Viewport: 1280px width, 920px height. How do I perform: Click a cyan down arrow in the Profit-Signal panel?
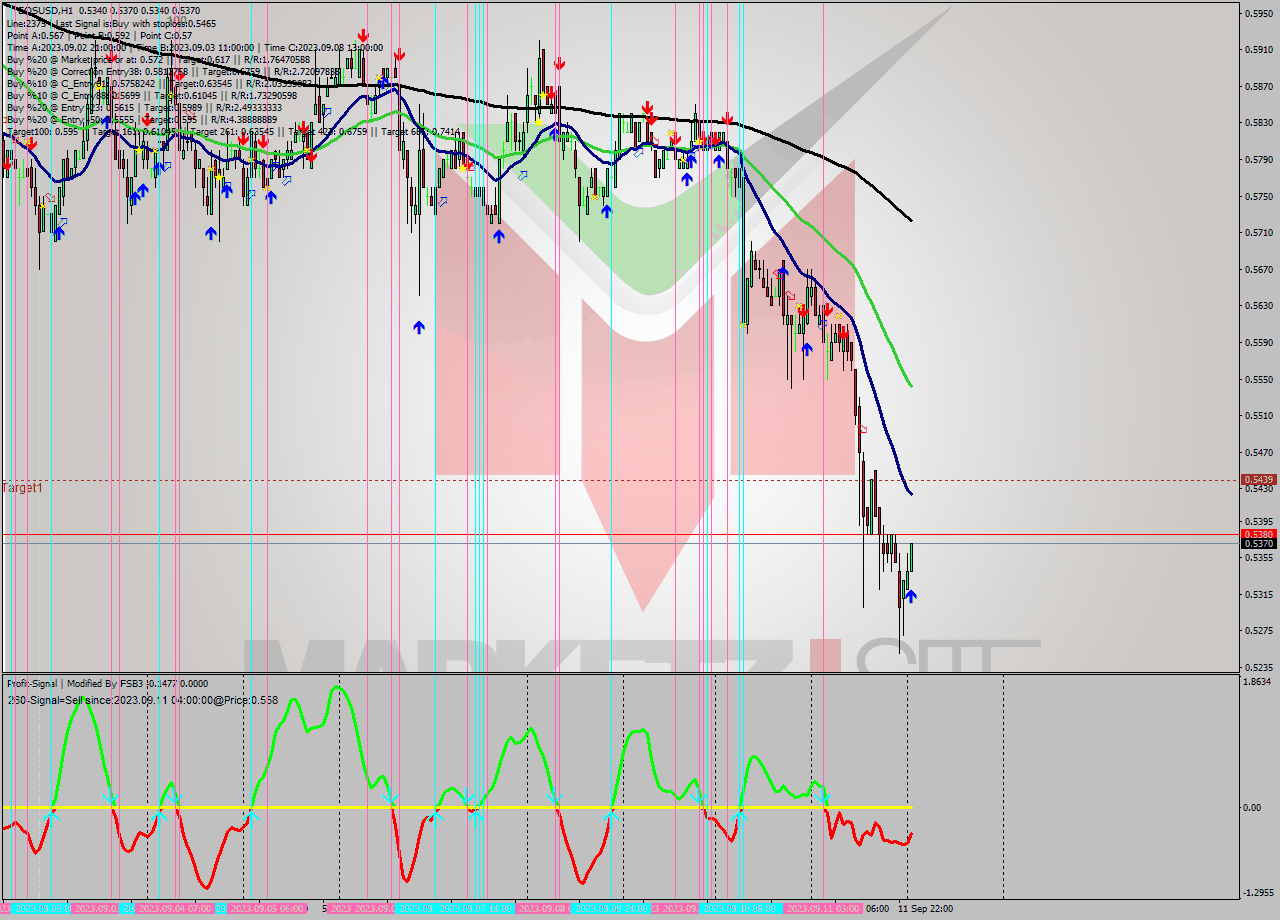pyautogui.click(x=111, y=798)
